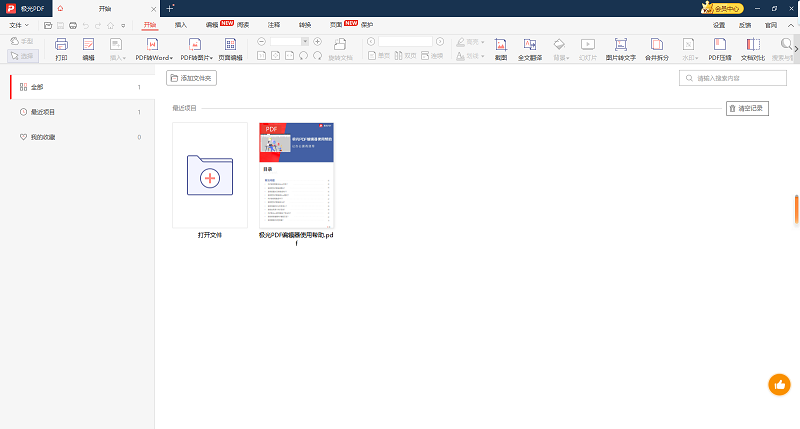The image size is (800, 429).
Task: Switch to the Annotate (注释) ribbon tab
Action: tap(274, 24)
